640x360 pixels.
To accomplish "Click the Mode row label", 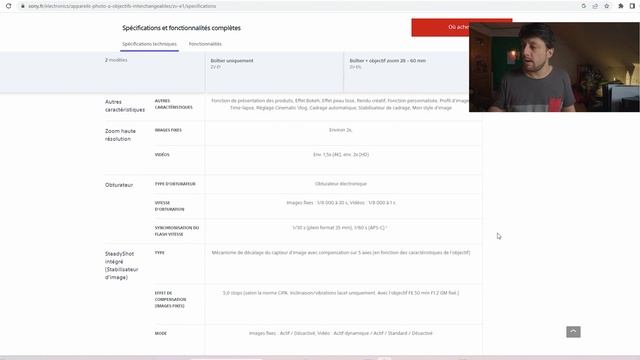I will pyautogui.click(x=161, y=333).
